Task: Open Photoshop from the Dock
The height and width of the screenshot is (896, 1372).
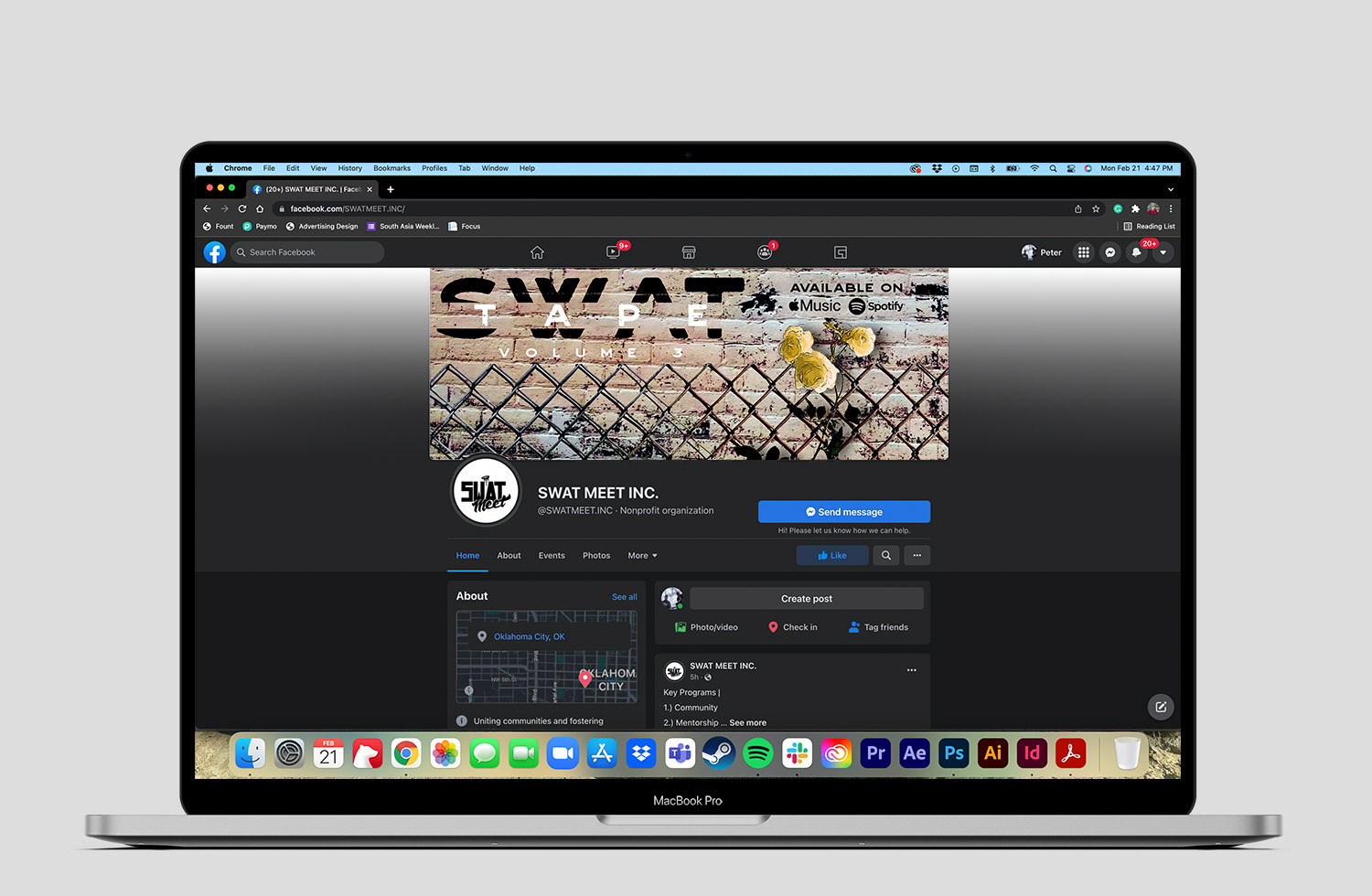Action: click(954, 753)
